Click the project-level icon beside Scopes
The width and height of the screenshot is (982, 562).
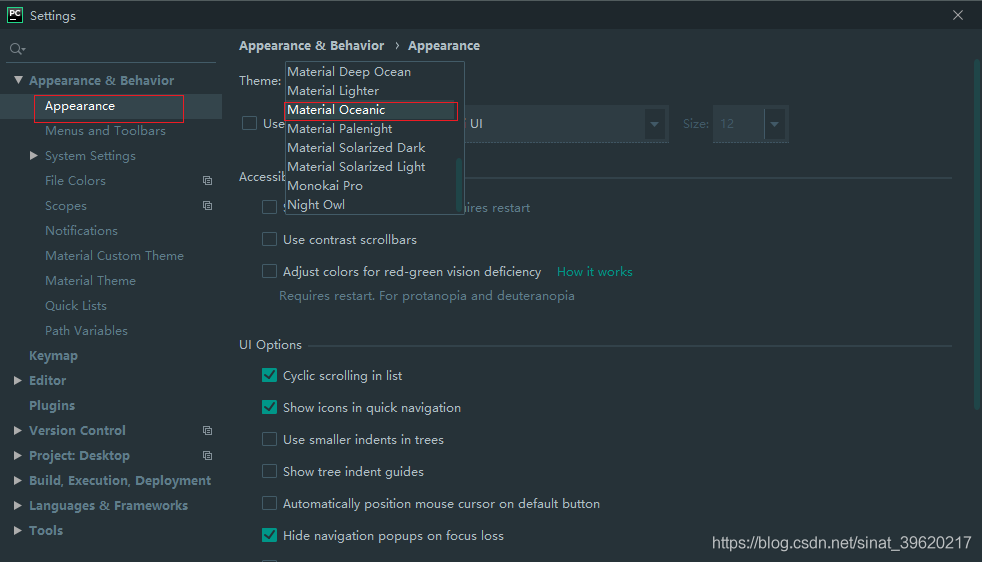[207, 206]
